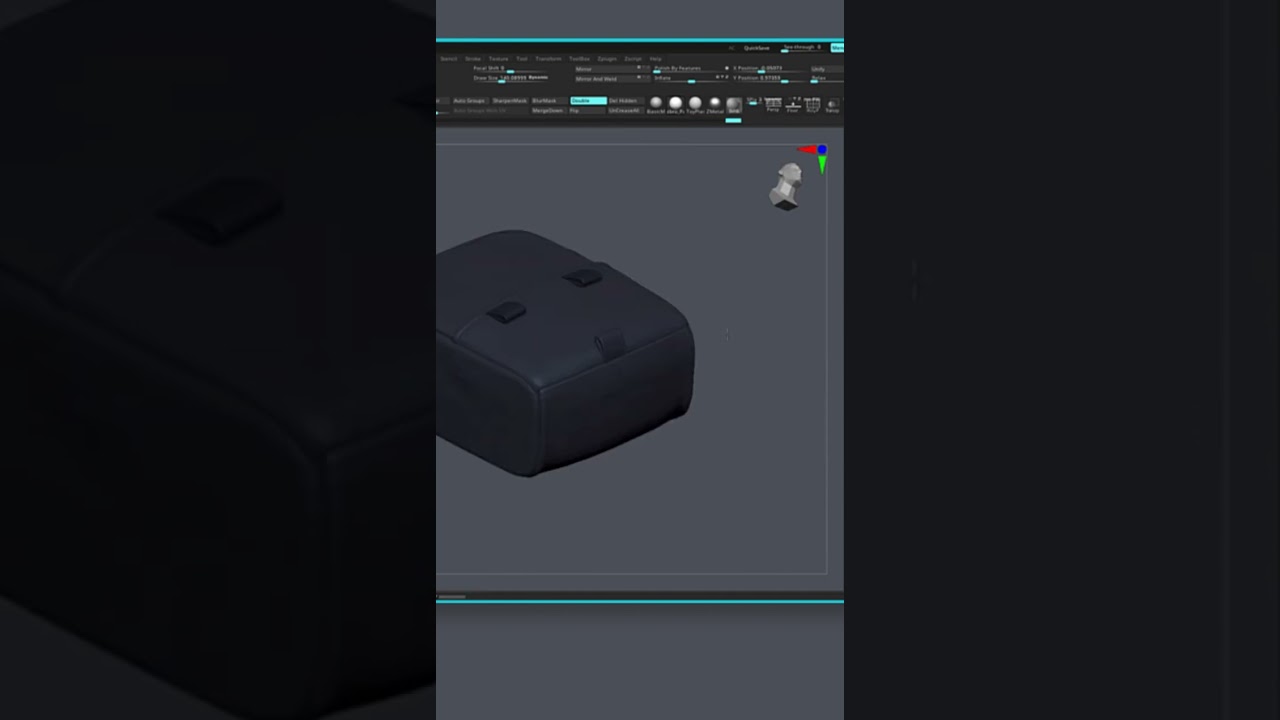The image size is (1280, 720).
Task: Click the Transp transparency icon
Action: click(x=832, y=104)
